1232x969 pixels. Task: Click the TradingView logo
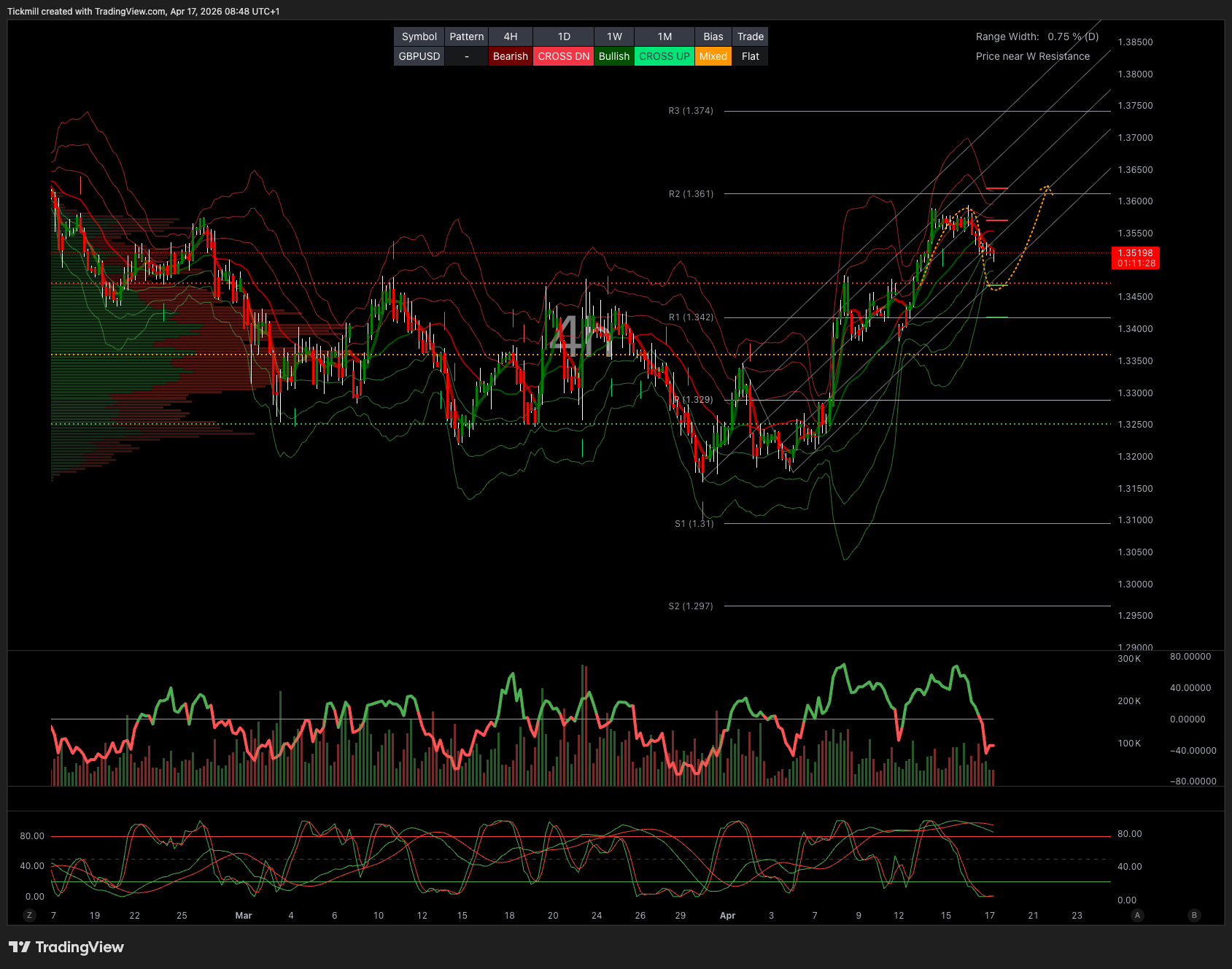click(66, 947)
